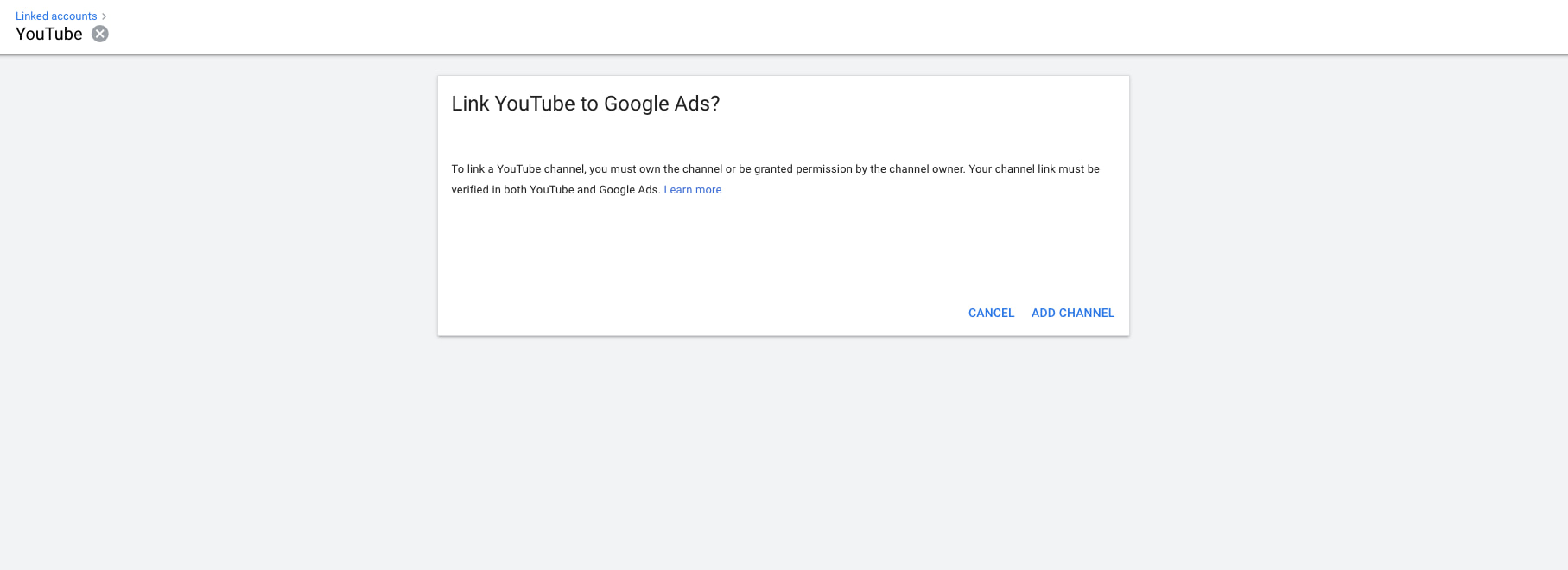1568x570 pixels.
Task: Follow Learn more about channel linking
Action: tap(692, 190)
